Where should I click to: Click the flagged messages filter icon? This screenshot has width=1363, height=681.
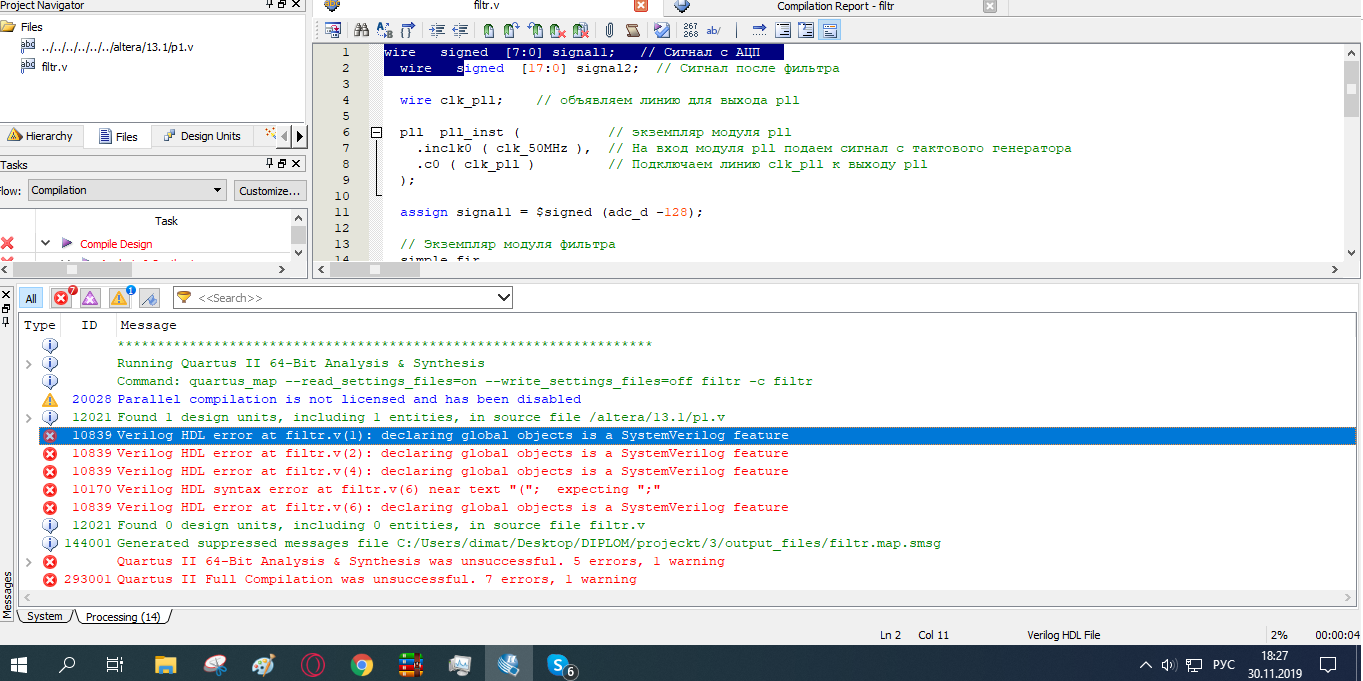tap(149, 298)
